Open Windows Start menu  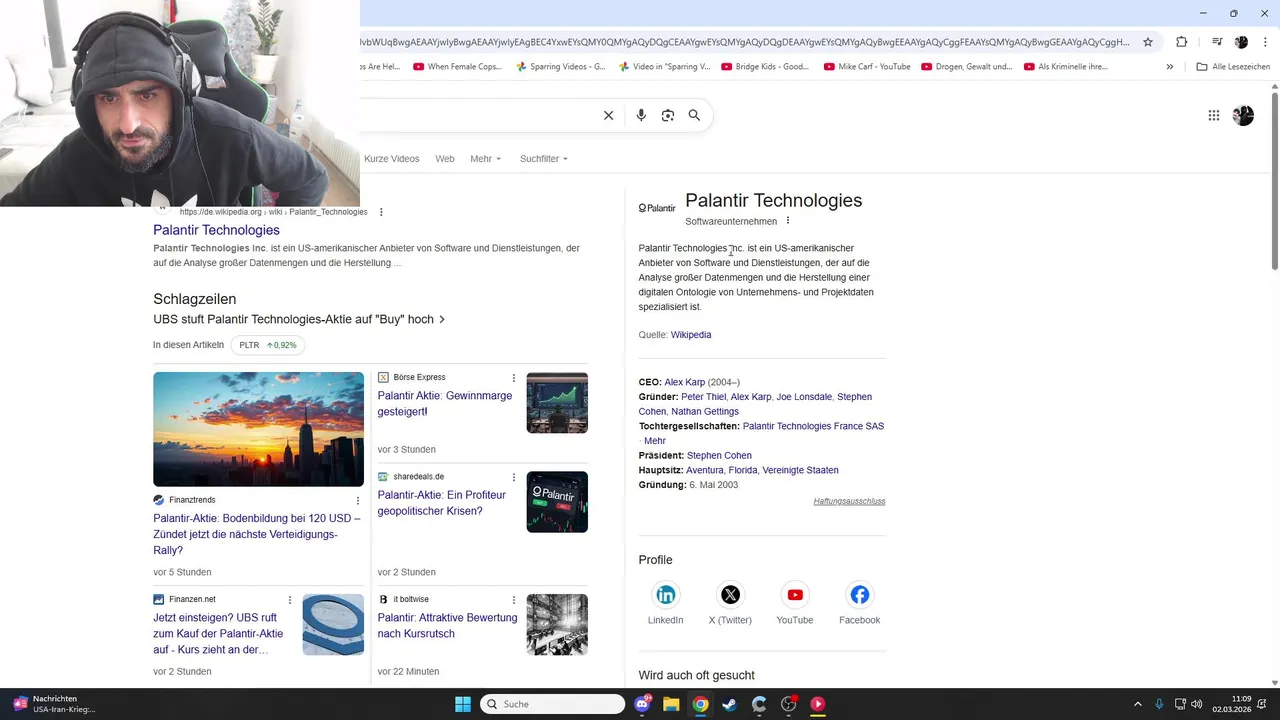click(x=463, y=704)
